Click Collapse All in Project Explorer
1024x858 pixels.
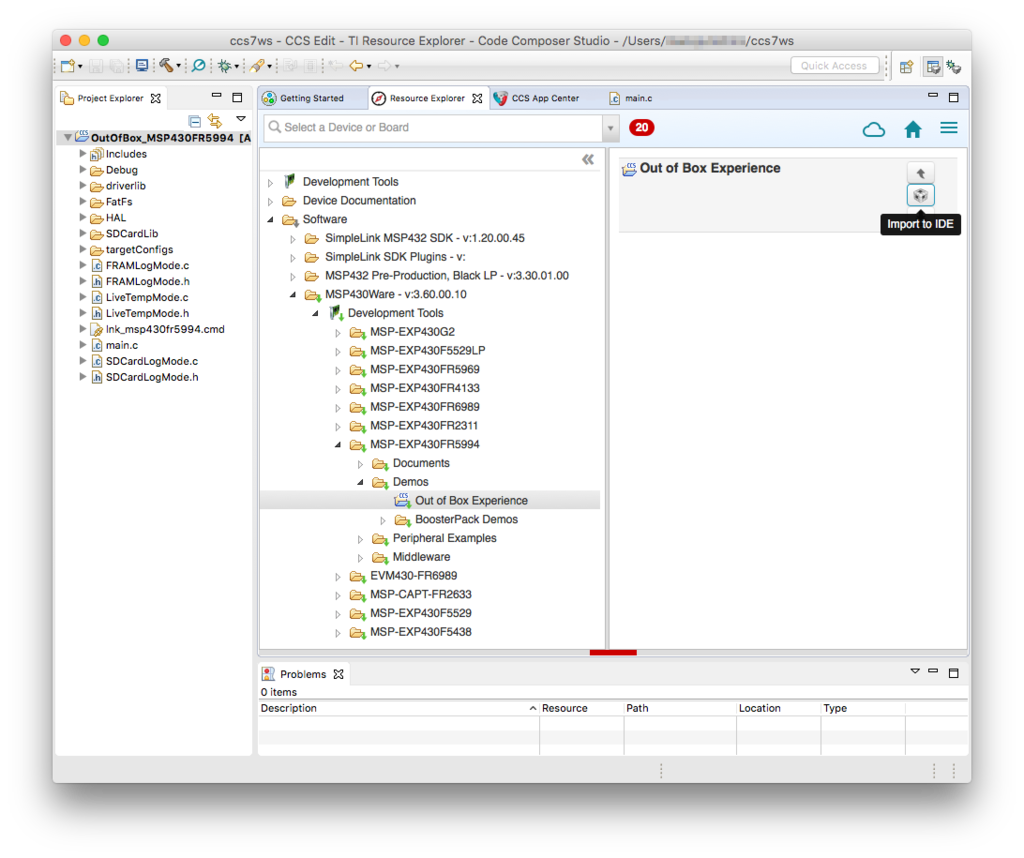[x=195, y=121]
